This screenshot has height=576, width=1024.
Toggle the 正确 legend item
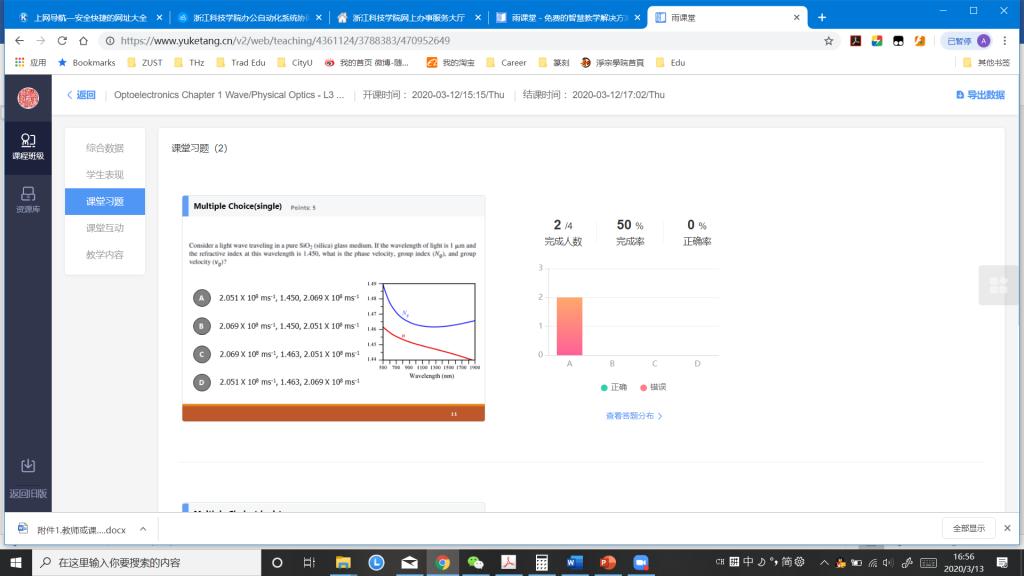tap(614, 387)
